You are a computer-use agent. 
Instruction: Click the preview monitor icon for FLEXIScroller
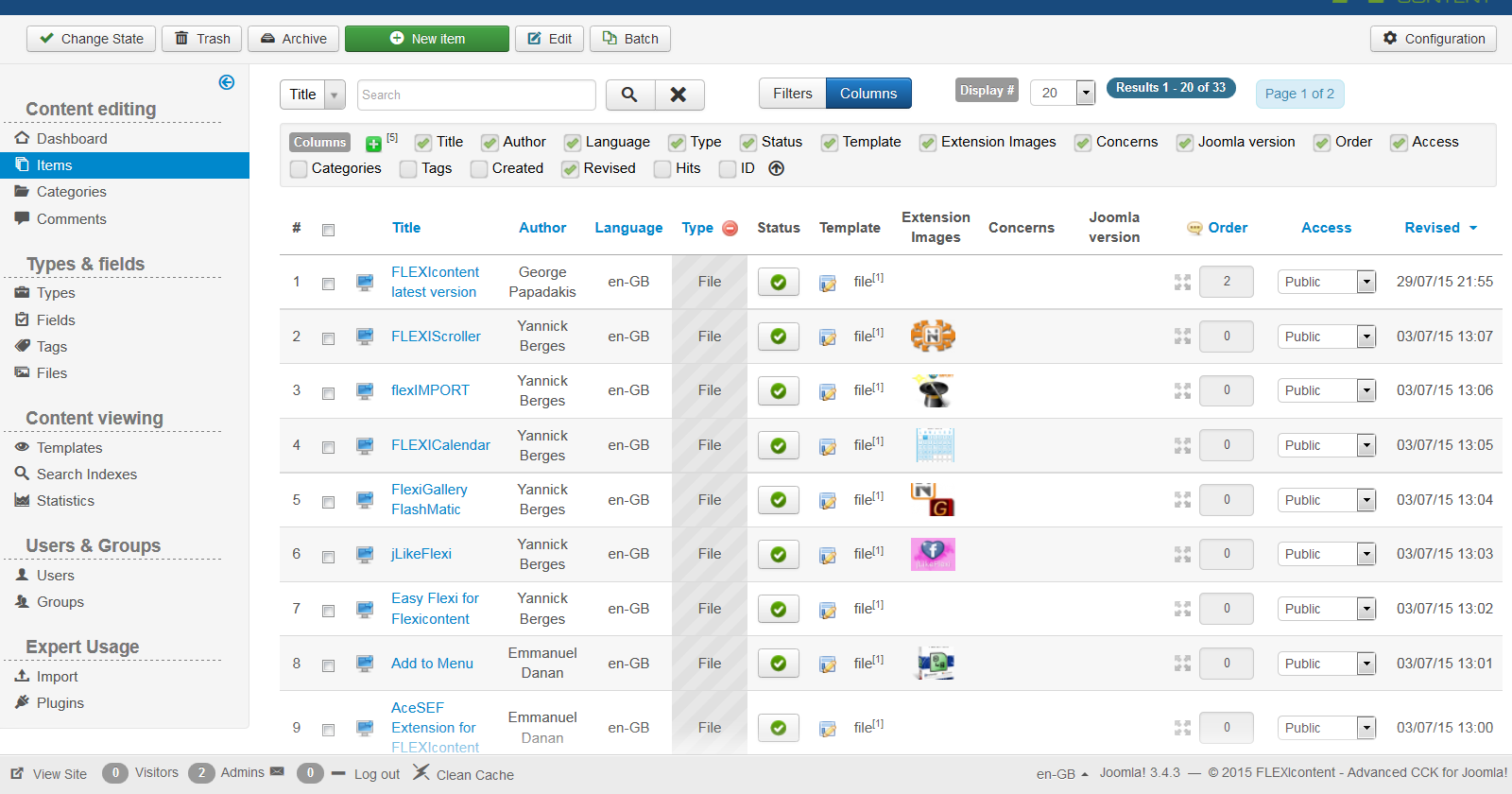pyautogui.click(x=365, y=337)
